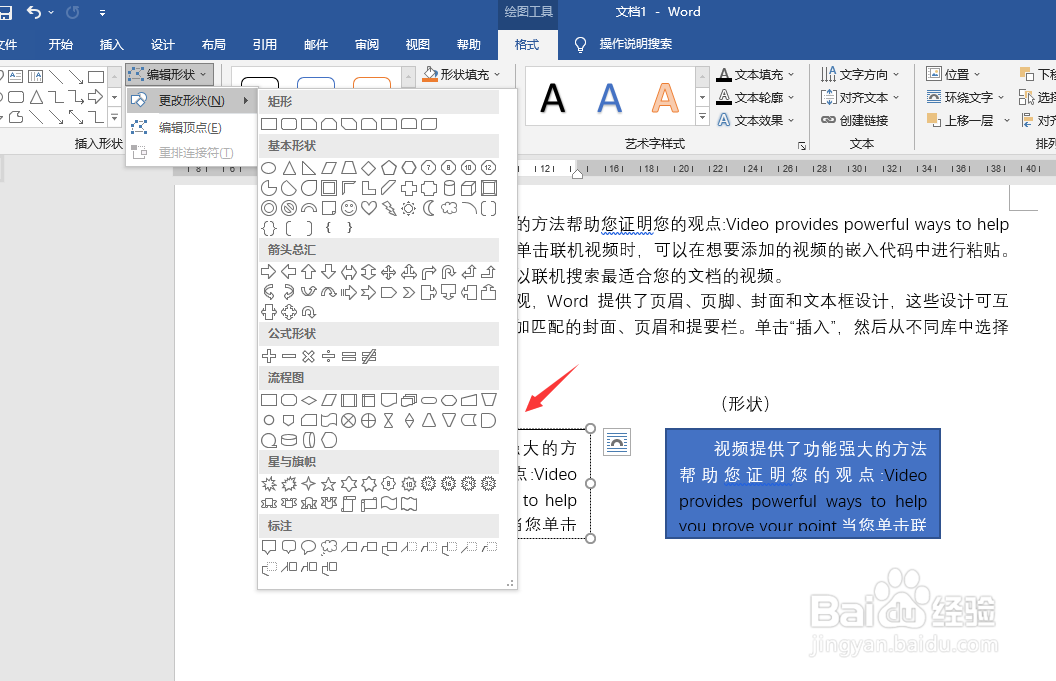This screenshot has width=1056, height=681.
Task: Pick the cloud callout shape
Action: pos(329,547)
